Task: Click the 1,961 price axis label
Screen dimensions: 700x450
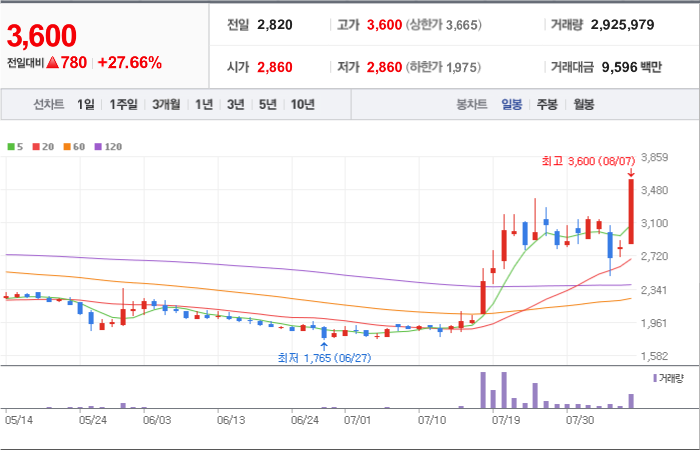Action: (654, 323)
